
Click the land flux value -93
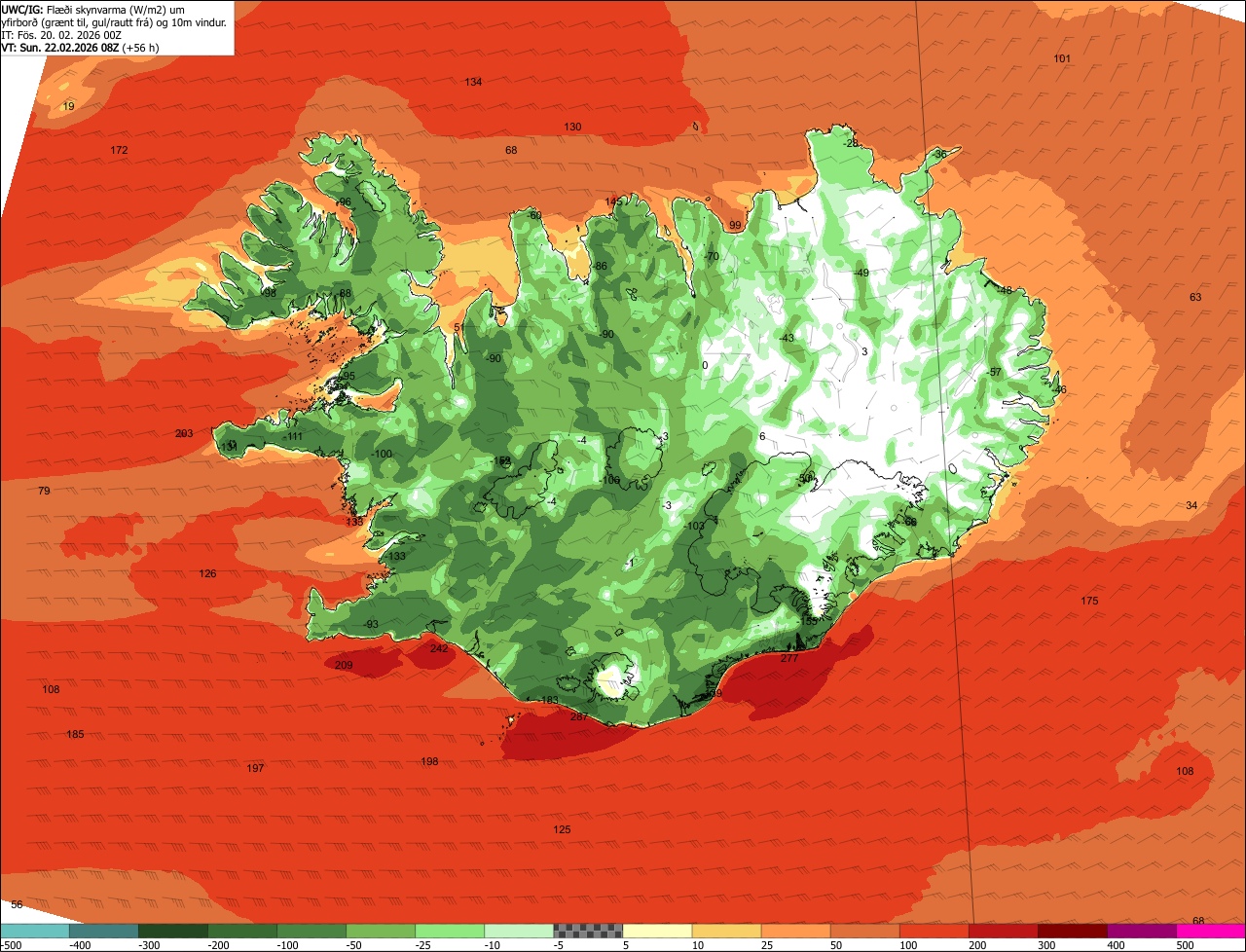[370, 624]
